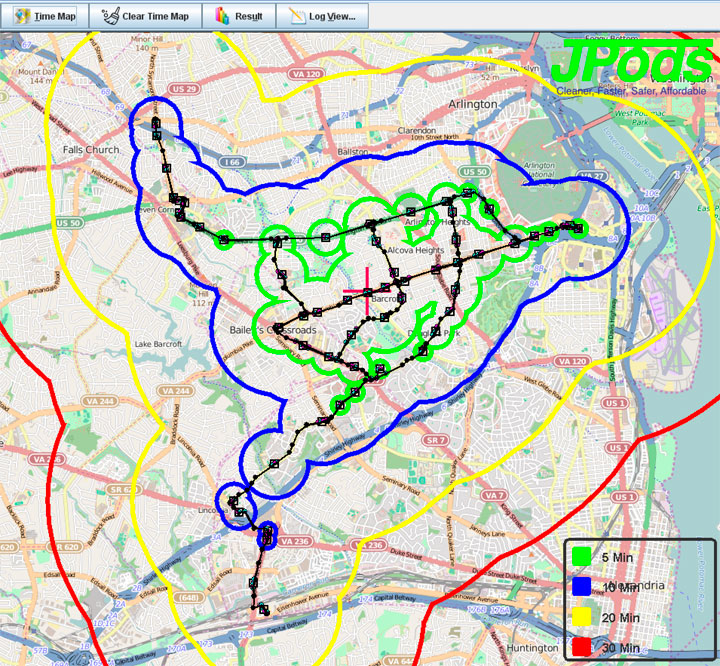Select the easternmost station on the network
The width and height of the screenshot is (720, 666).
pos(577,227)
